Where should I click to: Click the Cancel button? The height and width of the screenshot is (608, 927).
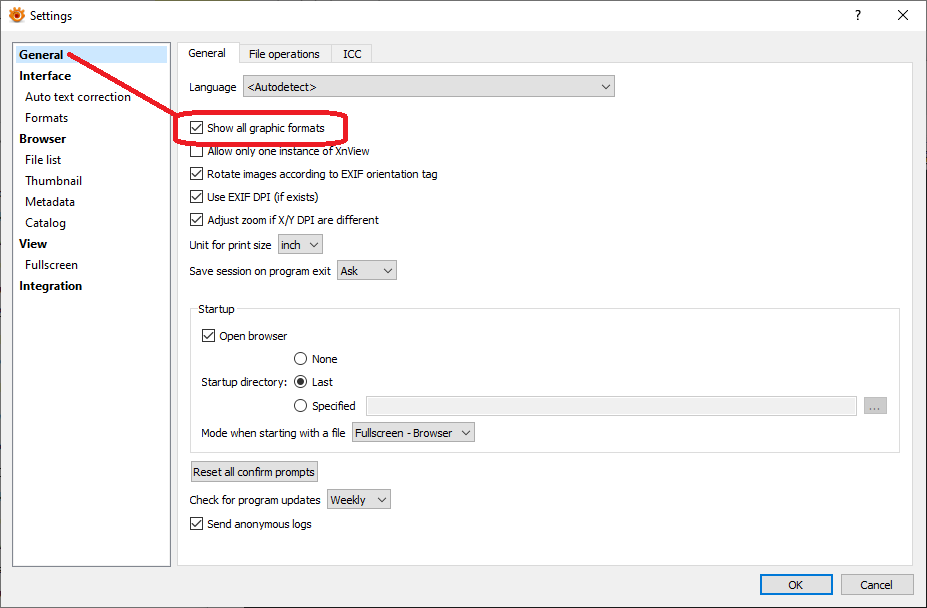click(x=877, y=584)
